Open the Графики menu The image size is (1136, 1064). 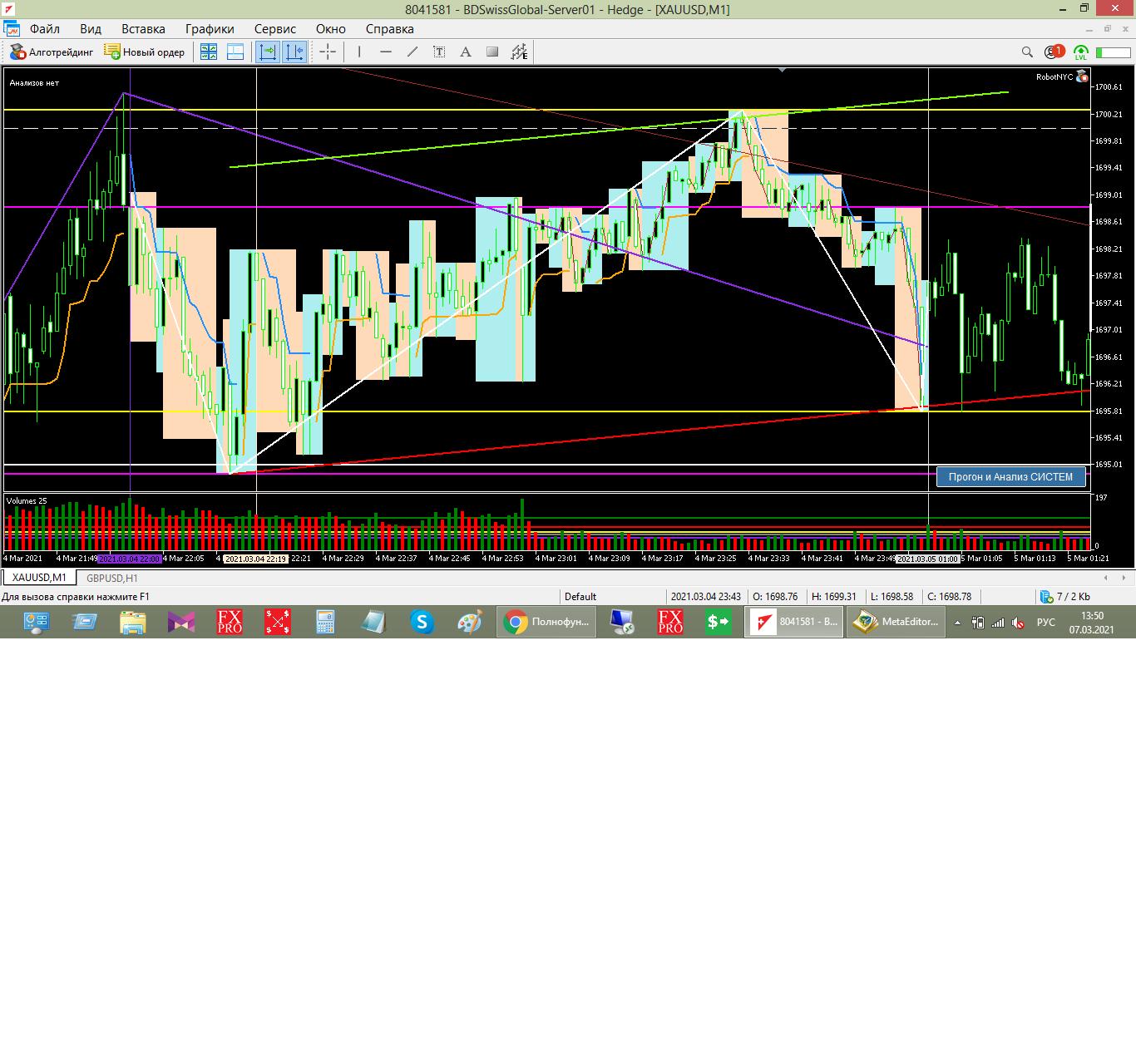point(210,29)
